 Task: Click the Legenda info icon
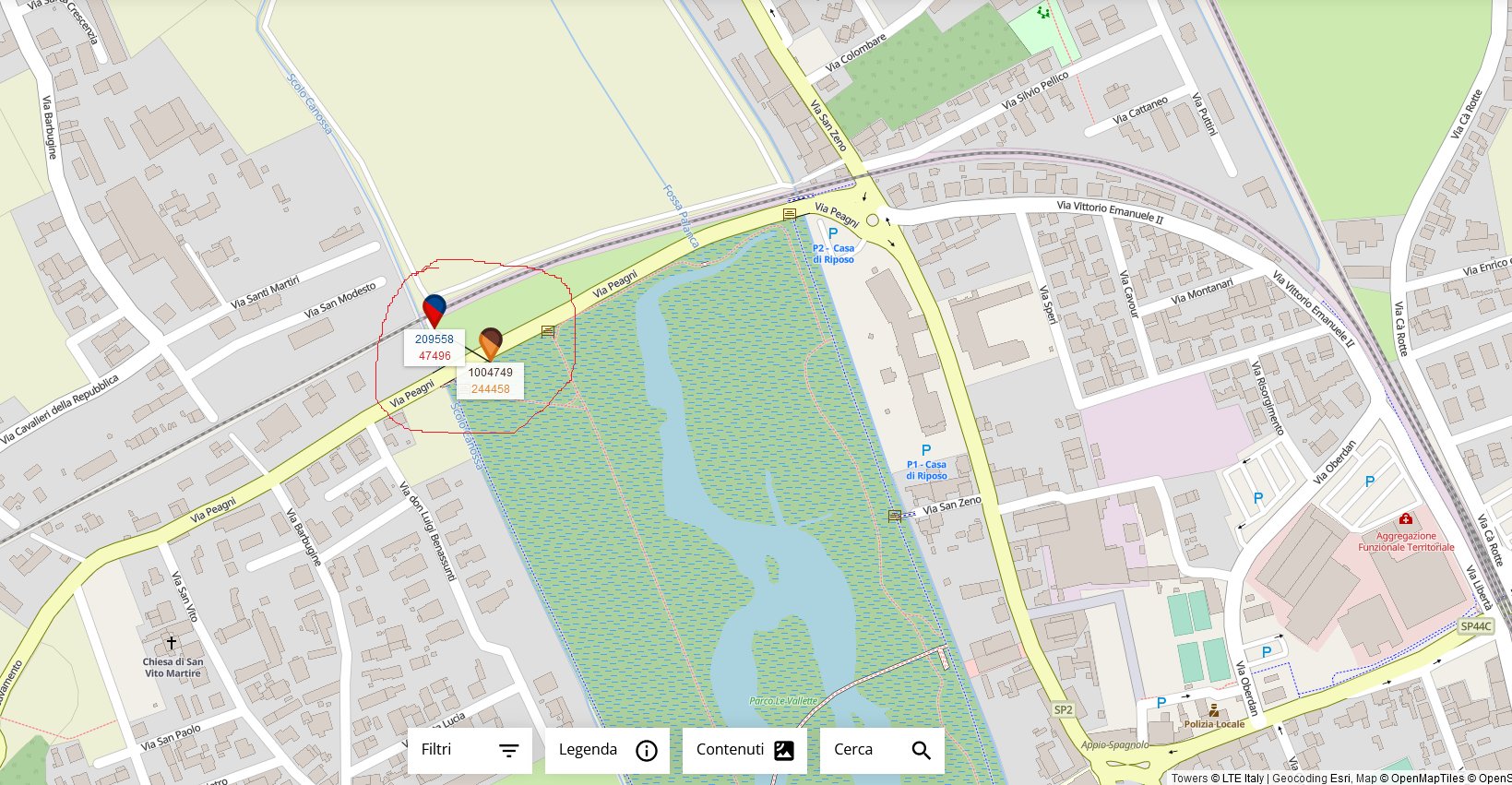click(647, 751)
